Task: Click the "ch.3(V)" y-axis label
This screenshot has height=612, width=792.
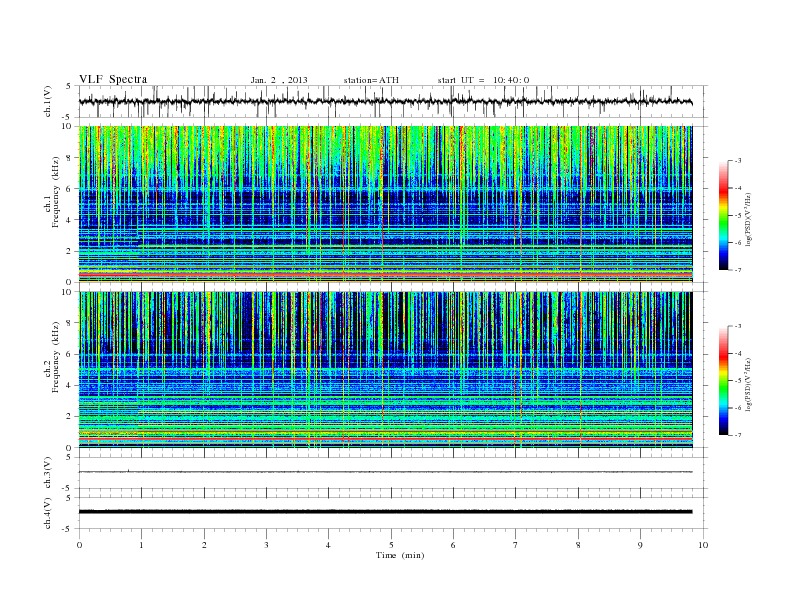Action: pyautogui.click(x=48, y=473)
